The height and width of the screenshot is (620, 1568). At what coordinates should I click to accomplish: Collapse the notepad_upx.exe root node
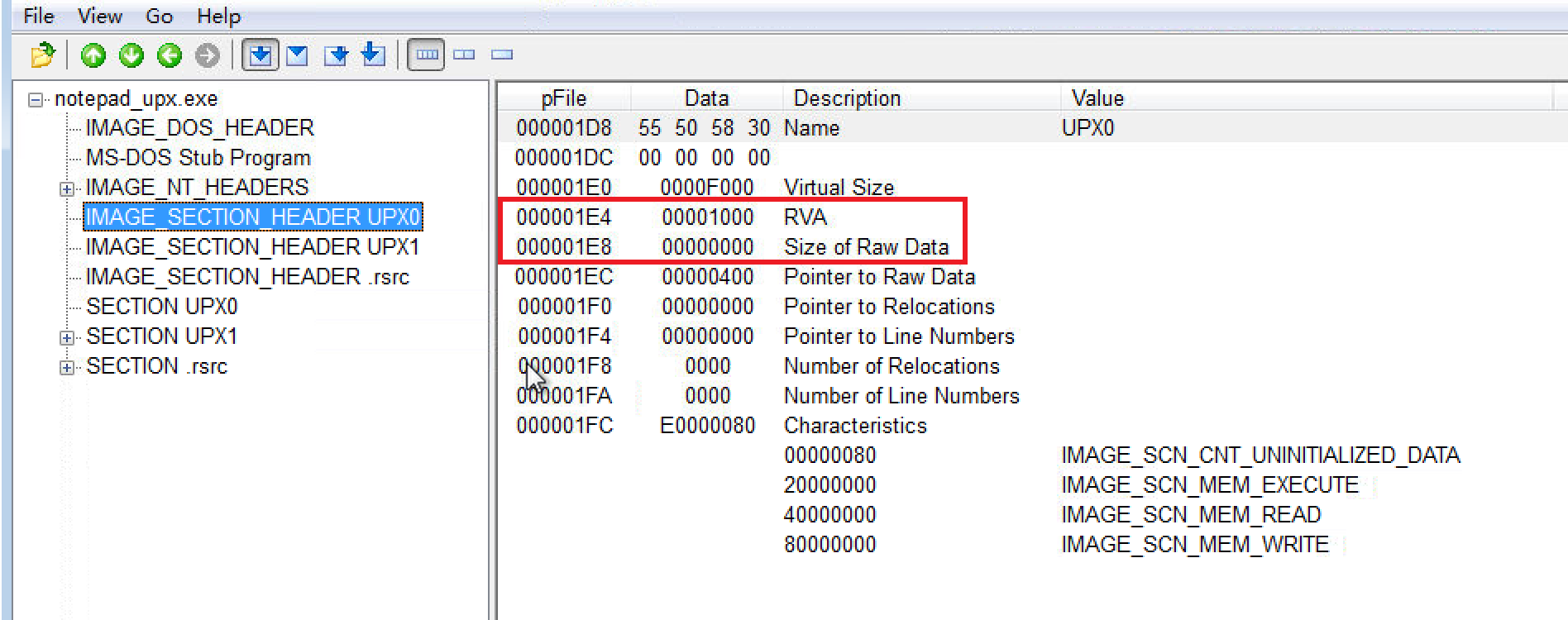36,100
